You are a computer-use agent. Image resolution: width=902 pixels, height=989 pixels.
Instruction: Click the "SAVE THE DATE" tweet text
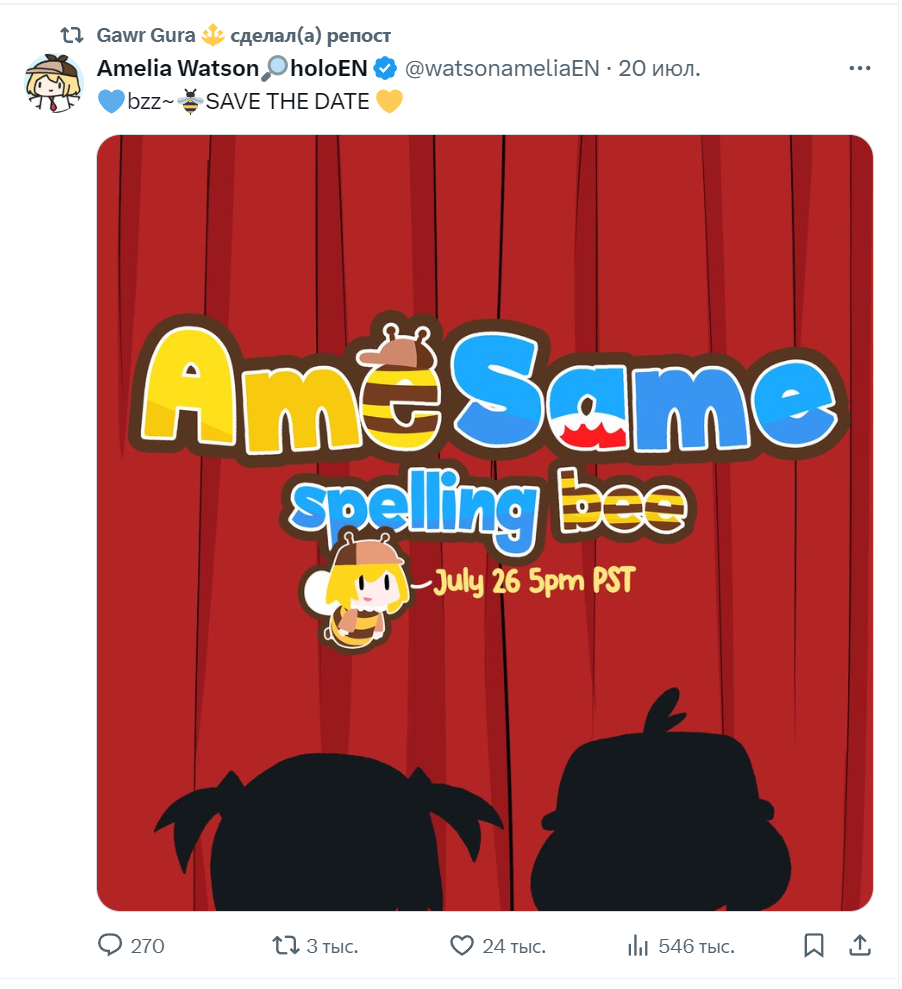[287, 101]
